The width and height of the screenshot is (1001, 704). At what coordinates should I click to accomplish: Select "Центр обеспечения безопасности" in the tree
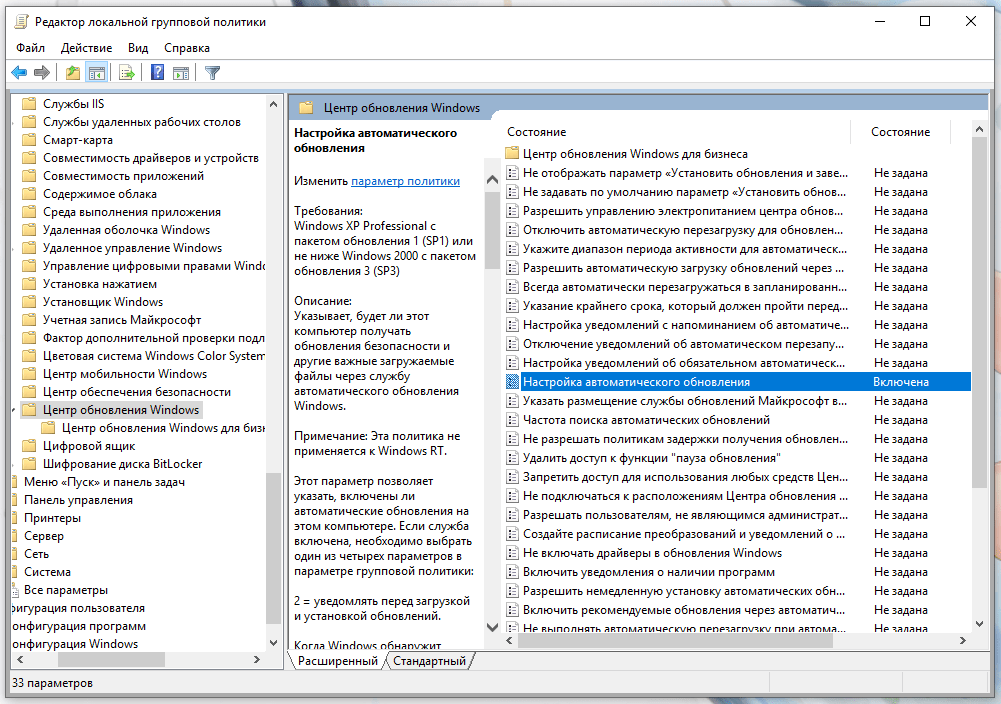click(137, 392)
